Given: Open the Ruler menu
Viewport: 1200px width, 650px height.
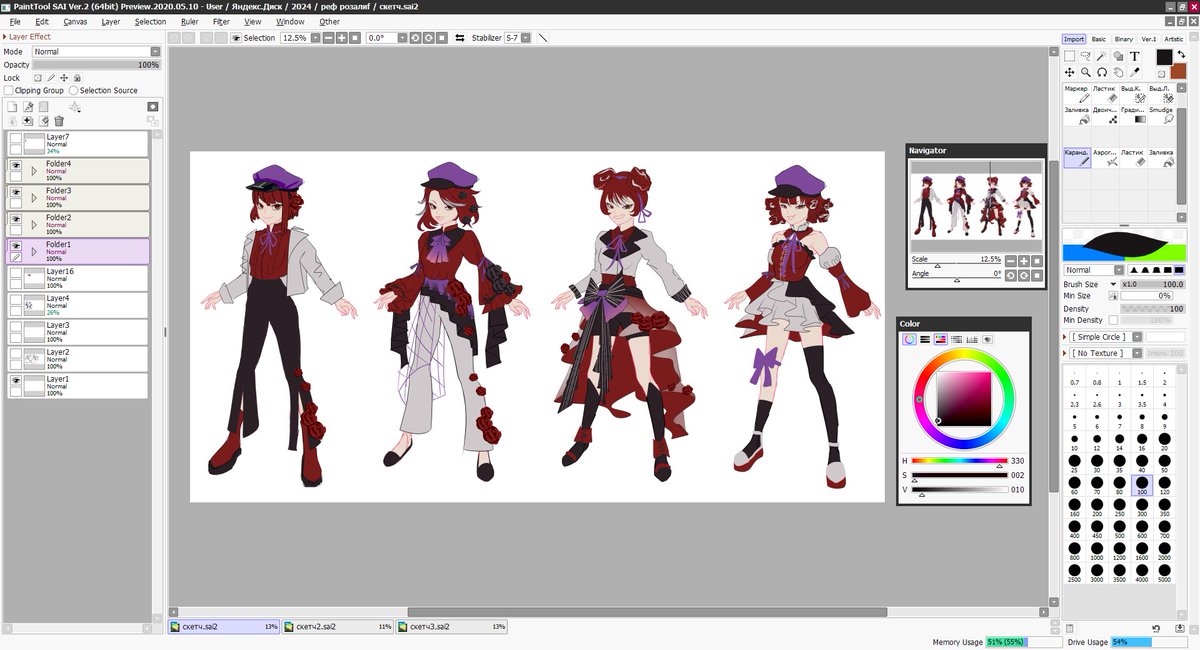Looking at the screenshot, I should tap(190, 21).
